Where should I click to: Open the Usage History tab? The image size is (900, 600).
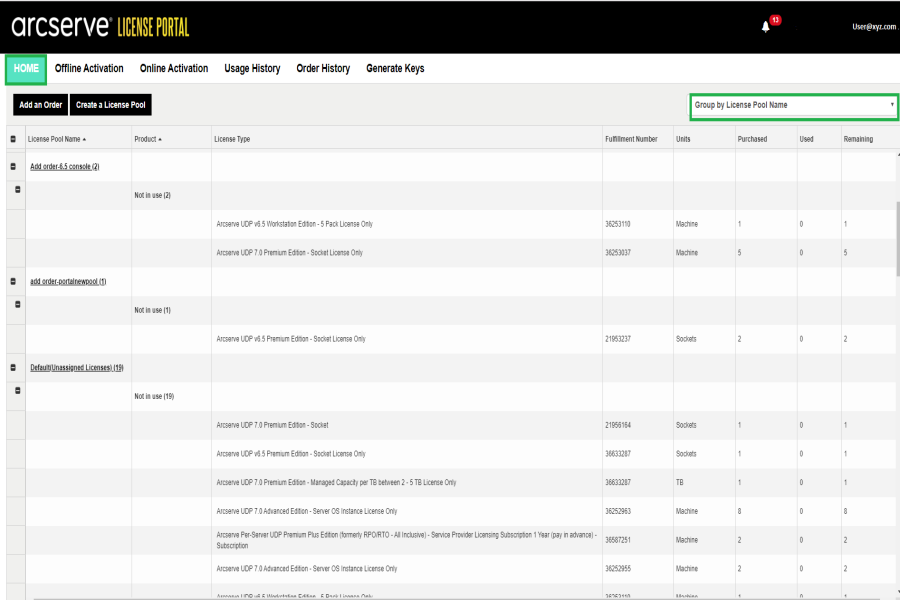[x=252, y=69]
